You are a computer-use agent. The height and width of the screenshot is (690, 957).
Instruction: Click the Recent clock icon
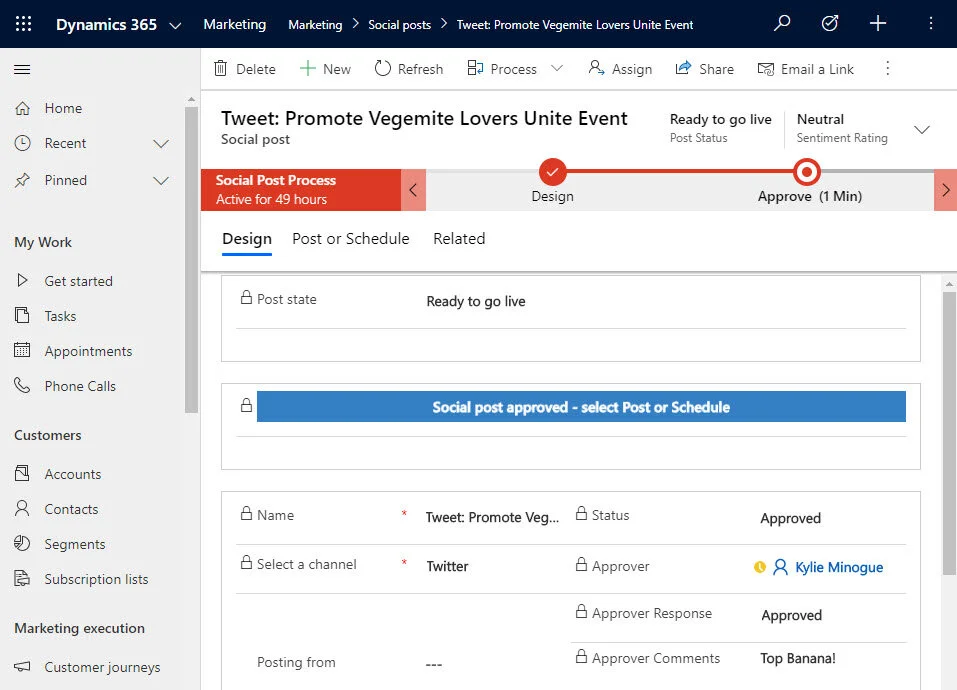23,143
